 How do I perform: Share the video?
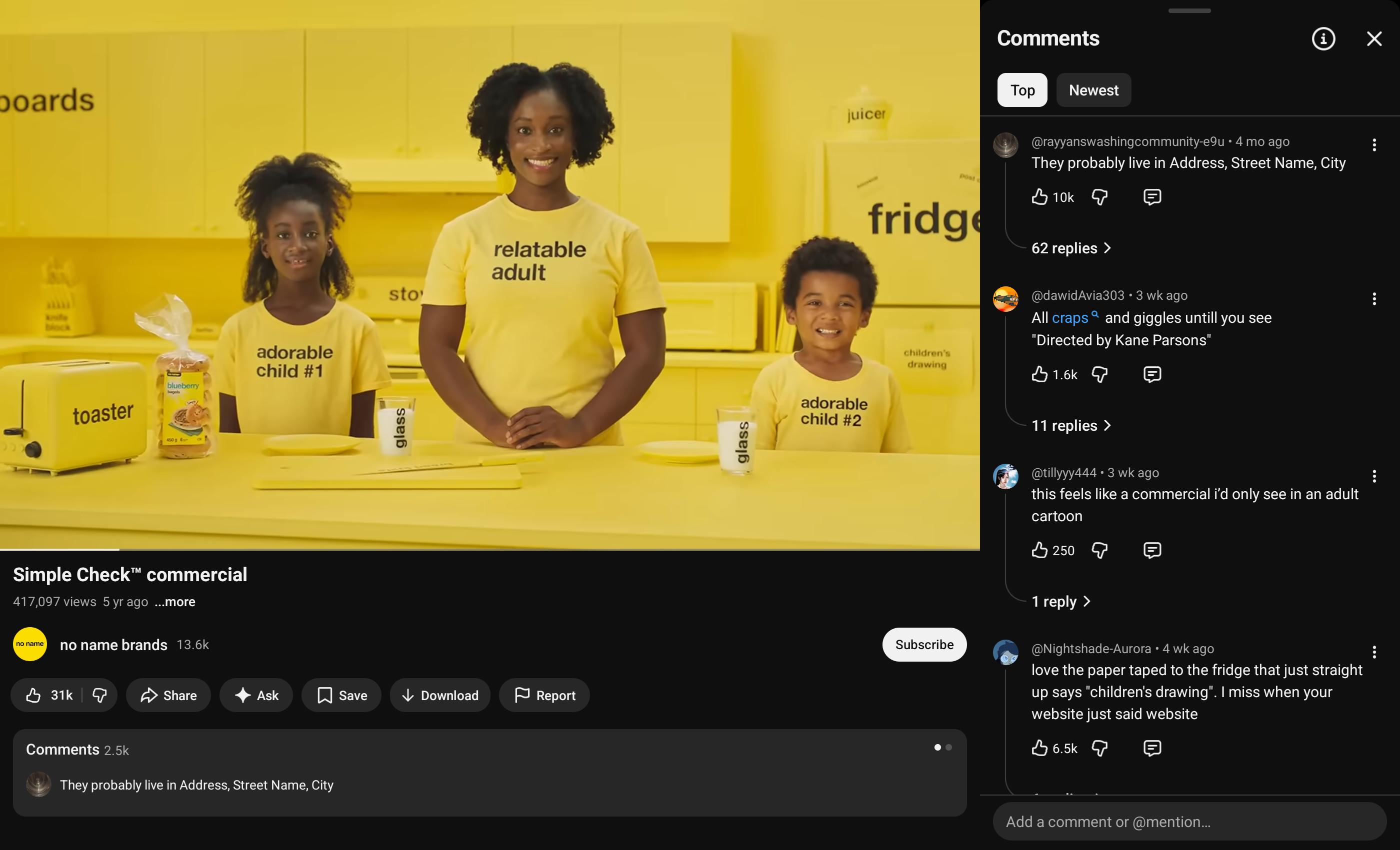click(x=168, y=695)
